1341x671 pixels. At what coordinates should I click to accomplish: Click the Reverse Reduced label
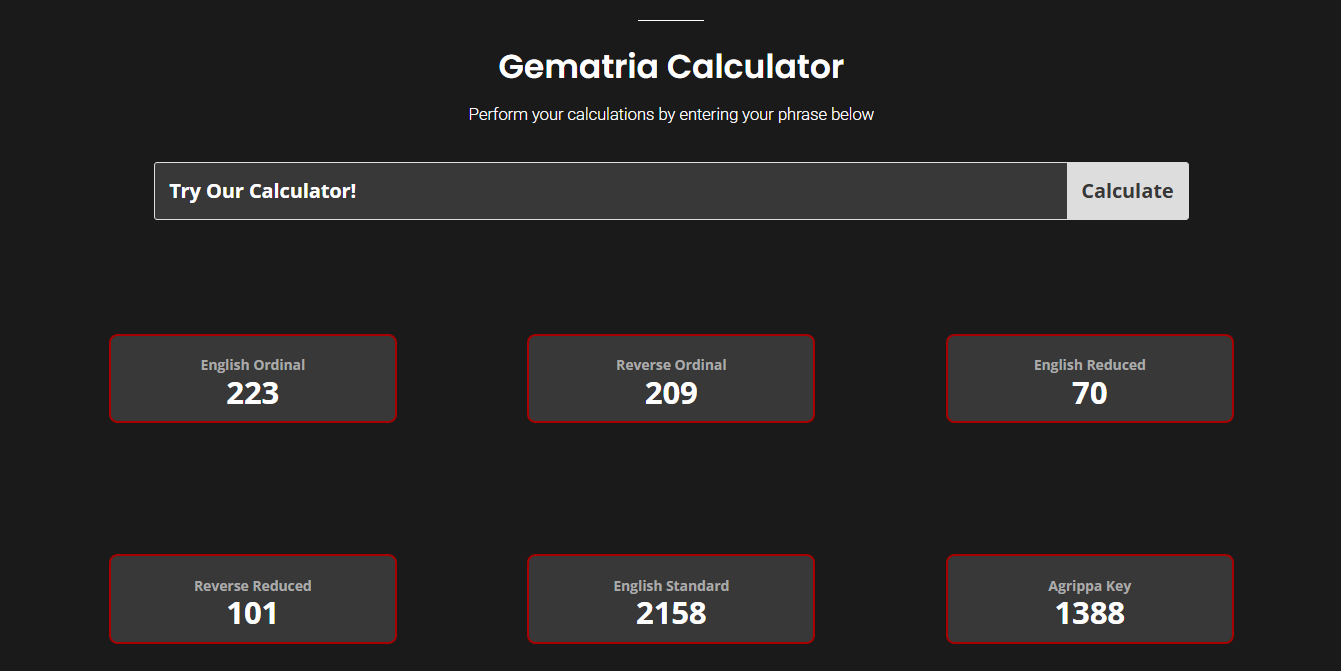253,586
